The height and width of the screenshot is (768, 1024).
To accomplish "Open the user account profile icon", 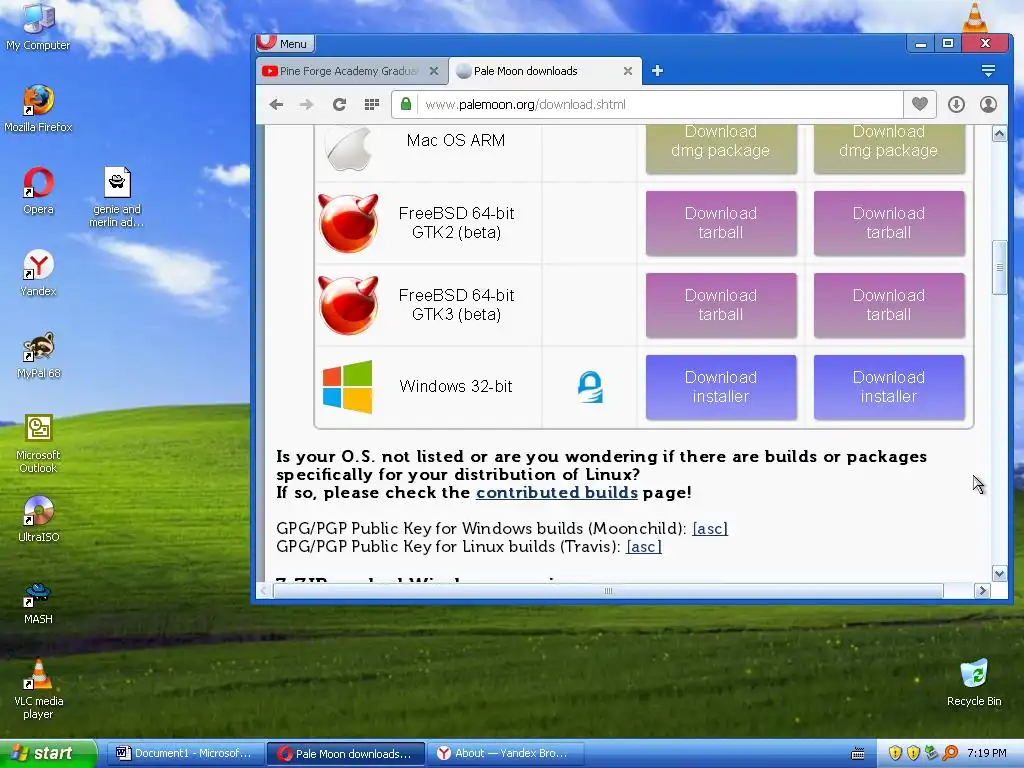I will (x=988, y=104).
